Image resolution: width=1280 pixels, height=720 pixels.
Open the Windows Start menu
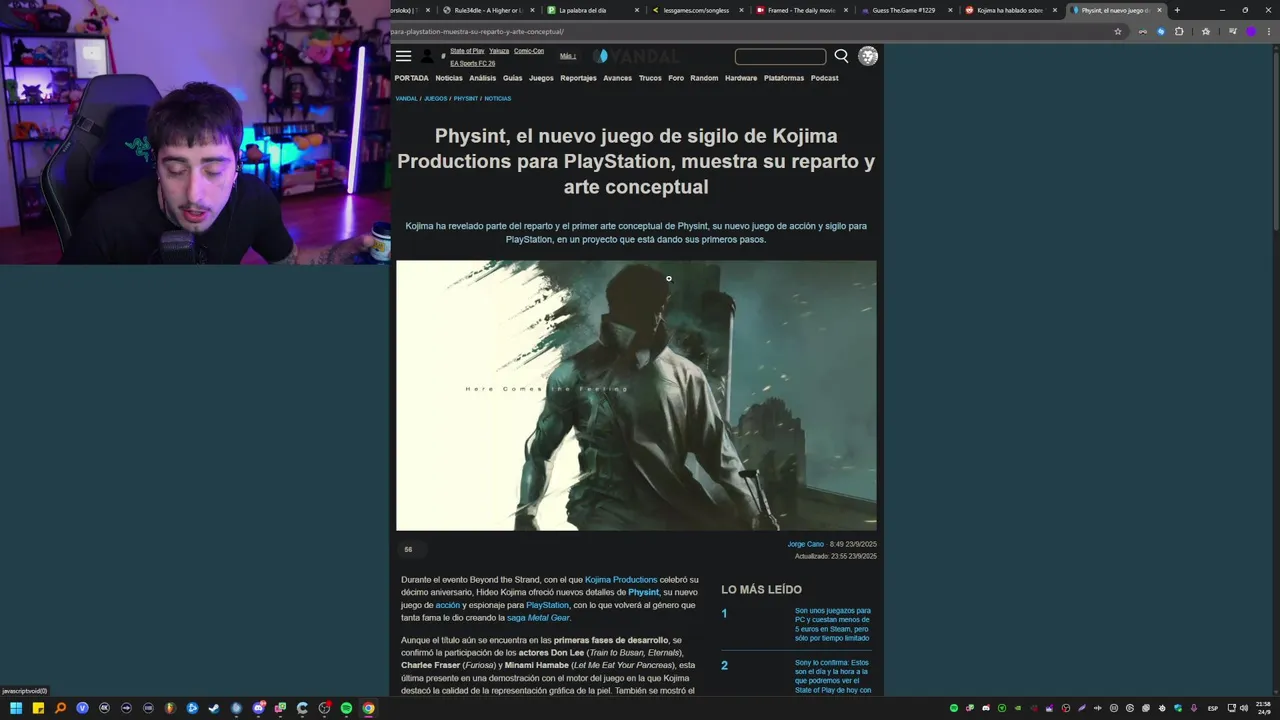coord(16,708)
